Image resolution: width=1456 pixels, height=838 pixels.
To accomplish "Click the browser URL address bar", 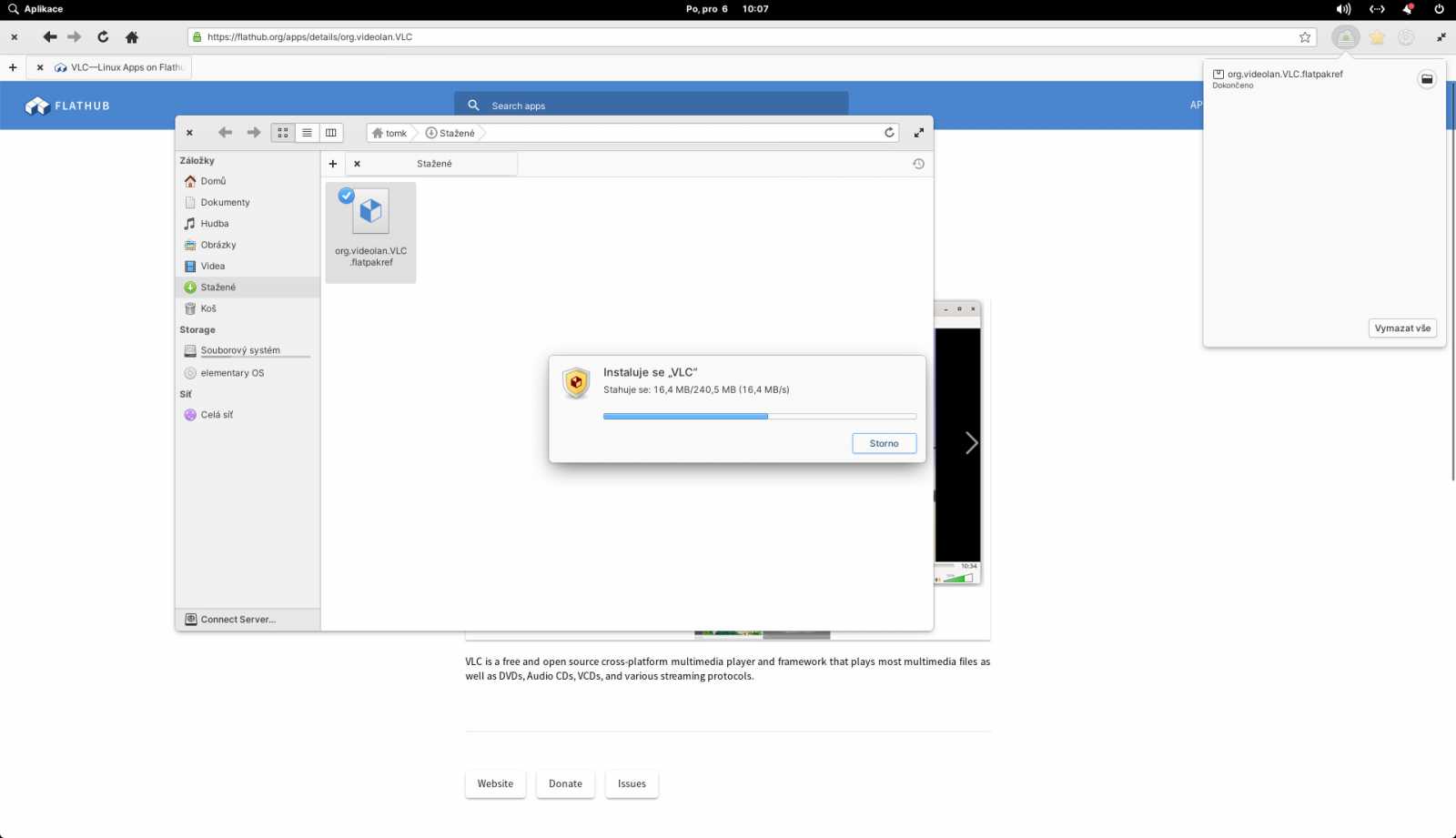I will (752, 37).
